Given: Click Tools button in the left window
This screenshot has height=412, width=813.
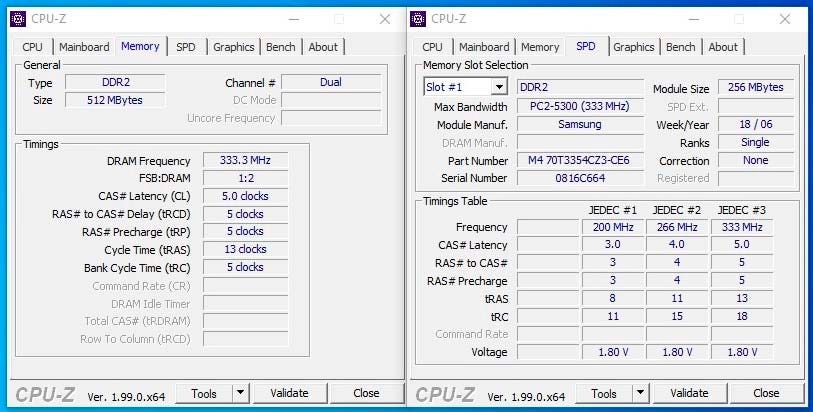Looking at the screenshot, I should tap(204, 394).
